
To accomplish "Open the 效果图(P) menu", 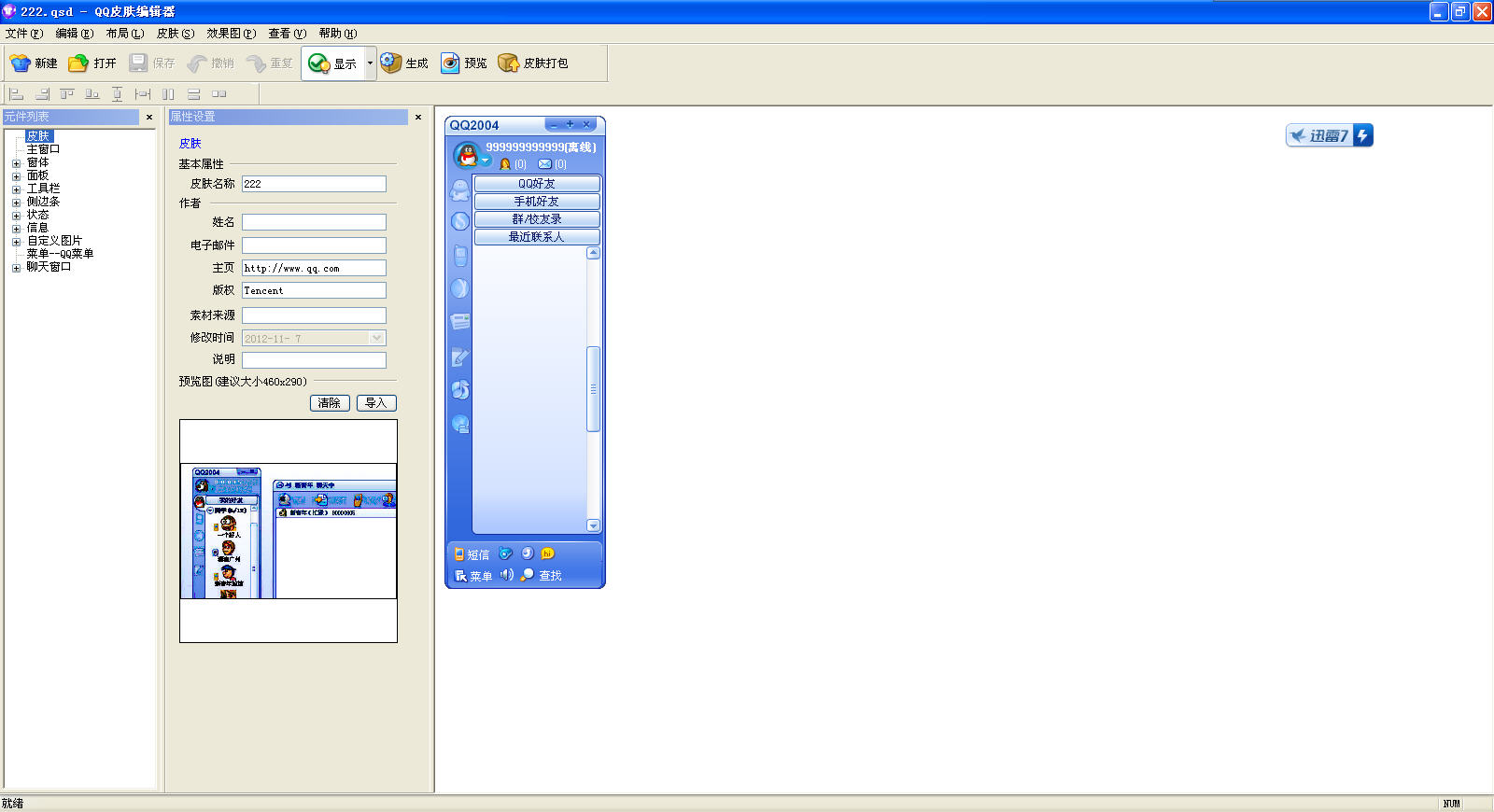I will click(x=232, y=34).
